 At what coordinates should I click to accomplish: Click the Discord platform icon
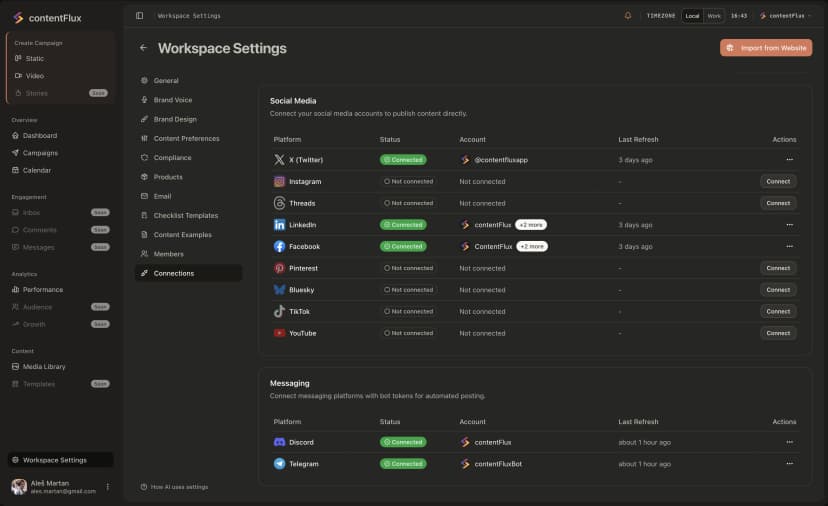coord(280,442)
